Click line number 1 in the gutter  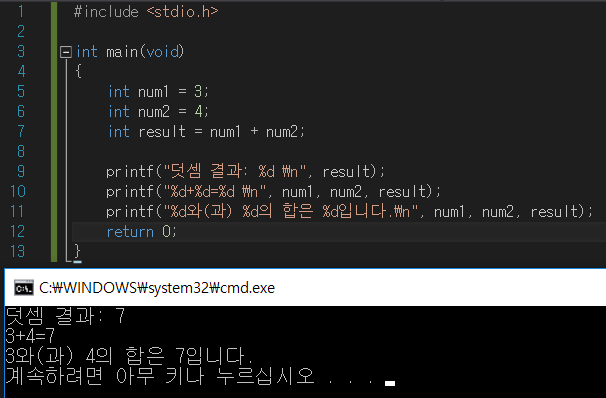point(21,12)
